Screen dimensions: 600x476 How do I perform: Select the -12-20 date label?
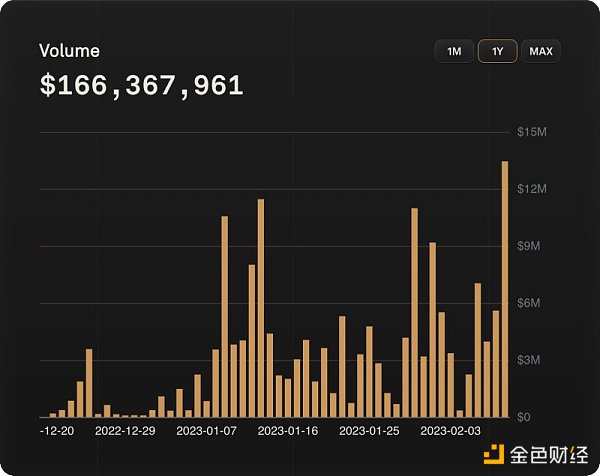tap(57, 431)
